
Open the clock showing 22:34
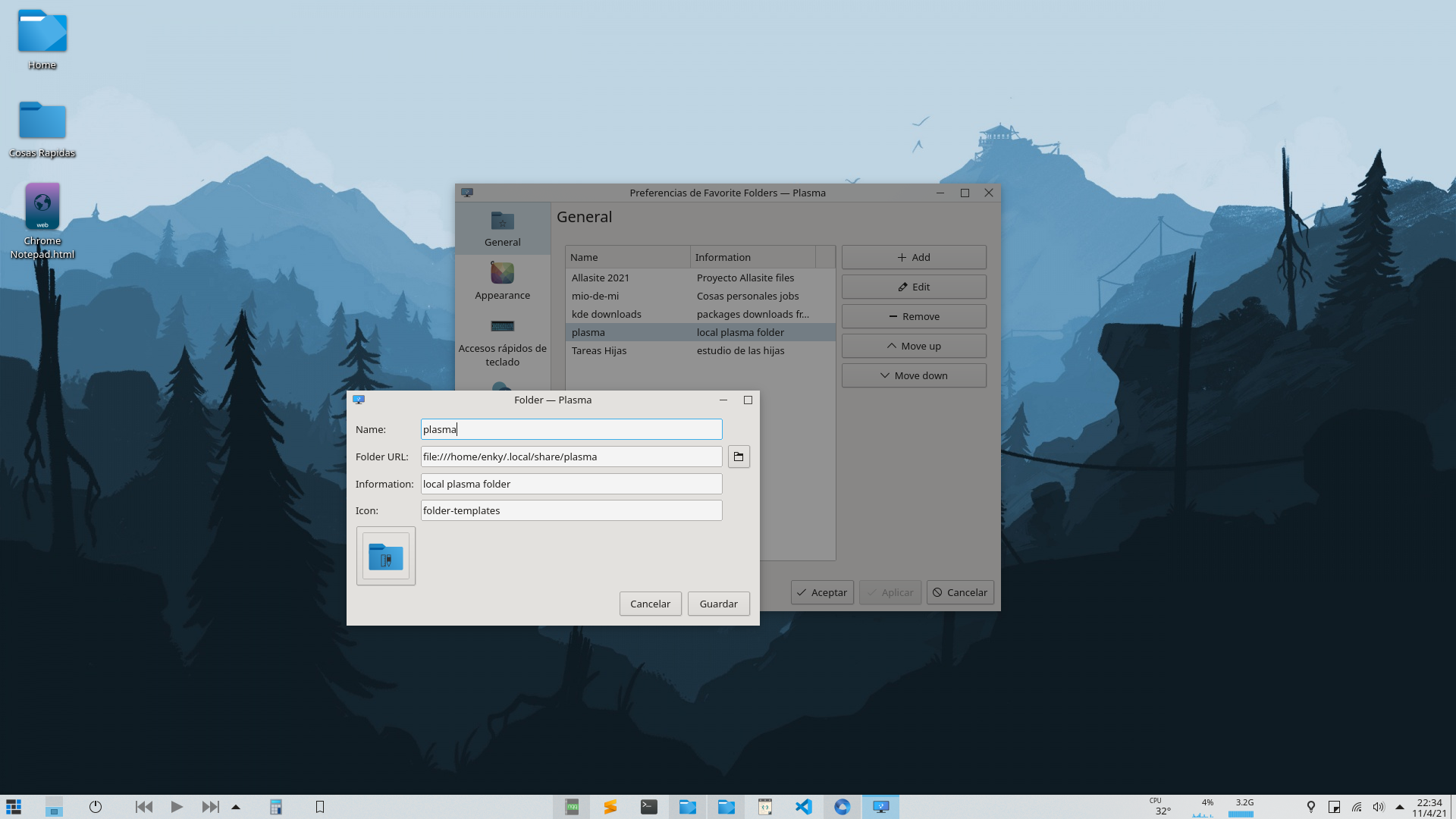coord(1429,808)
